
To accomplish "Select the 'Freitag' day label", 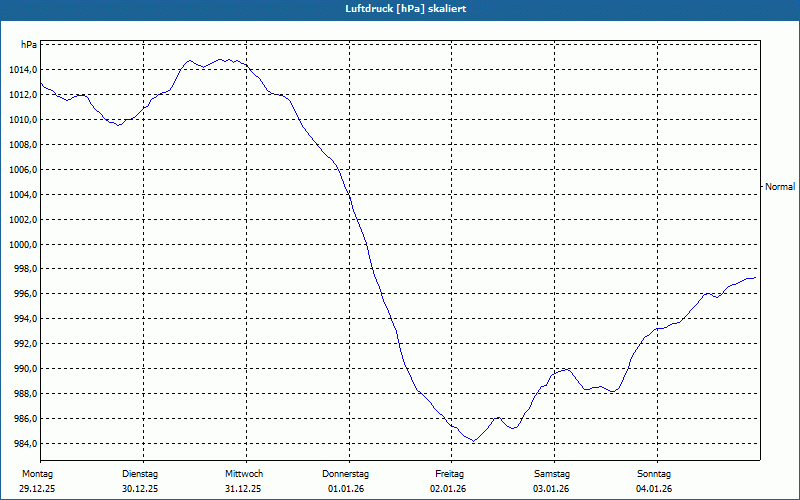I will coord(449,474).
